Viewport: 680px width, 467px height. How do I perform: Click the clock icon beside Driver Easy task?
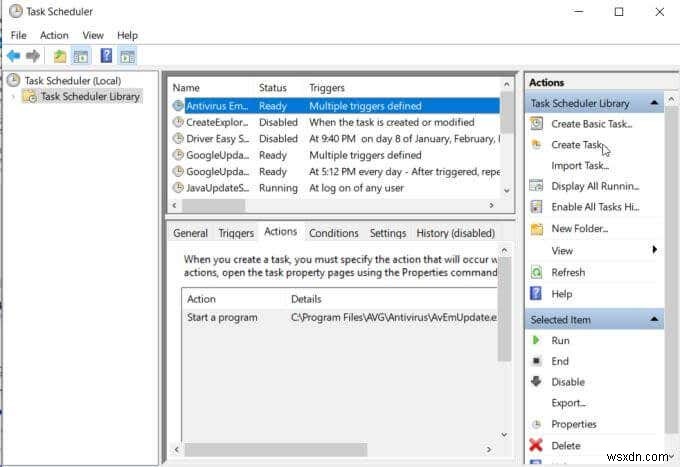coord(178,138)
